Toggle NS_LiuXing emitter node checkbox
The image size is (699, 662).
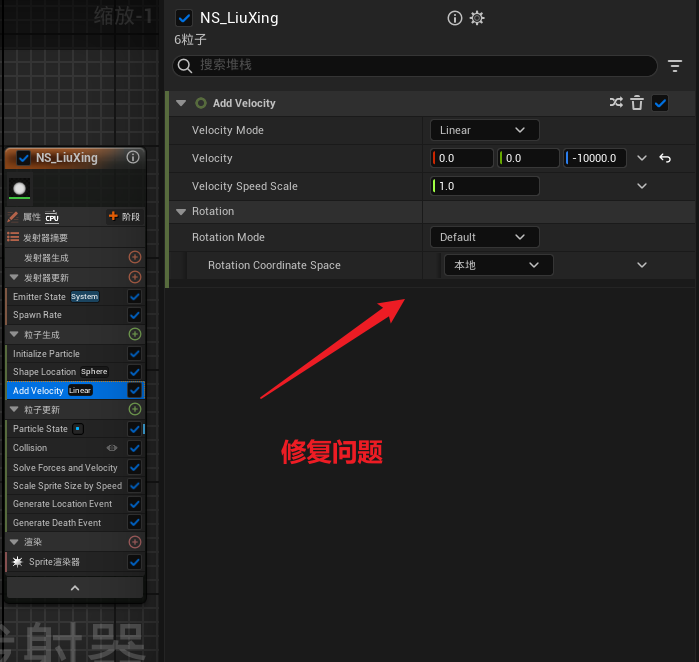pos(23,158)
